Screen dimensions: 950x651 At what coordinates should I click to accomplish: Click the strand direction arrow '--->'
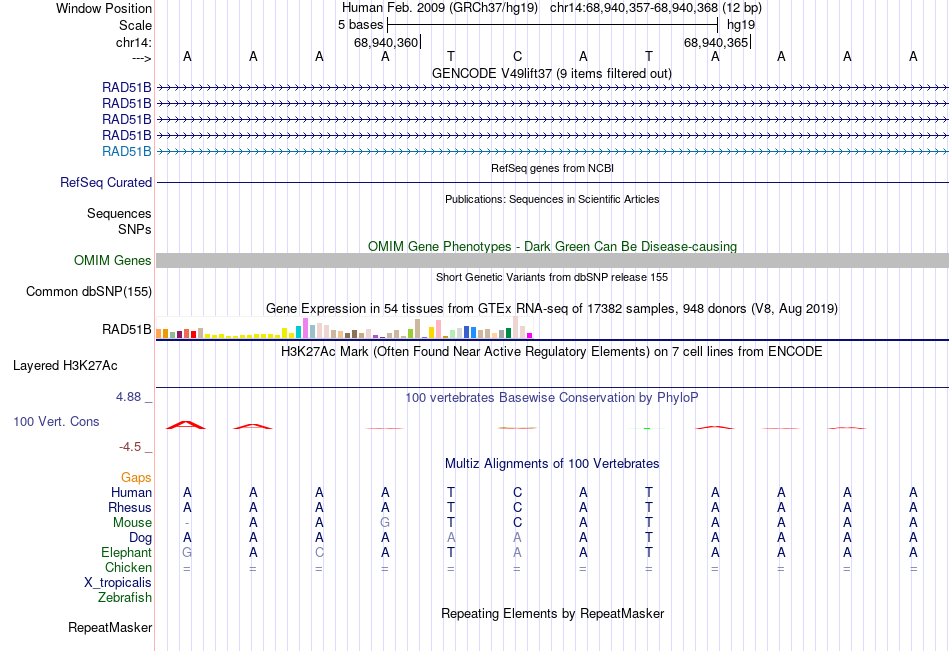tap(141, 59)
